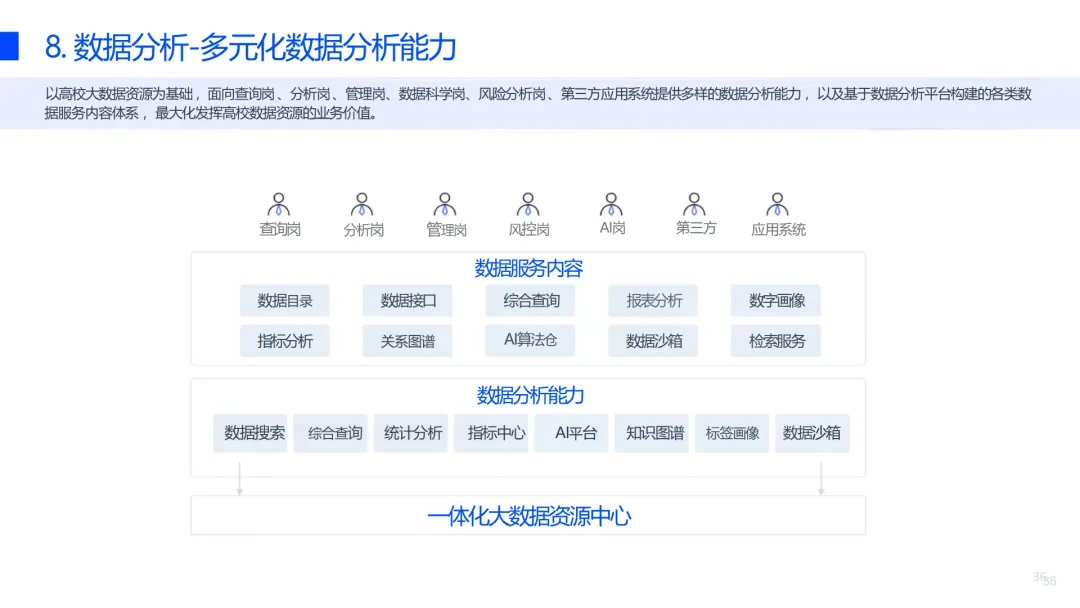Select the 综合查询 box under 数据服务内容
This screenshot has width=1080, height=608.
coord(530,301)
